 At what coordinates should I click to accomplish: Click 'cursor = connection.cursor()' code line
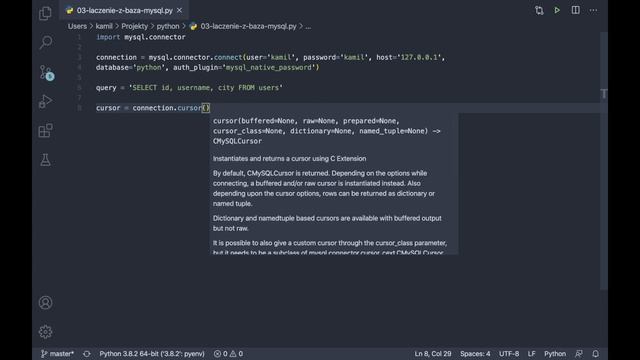click(153, 108)
